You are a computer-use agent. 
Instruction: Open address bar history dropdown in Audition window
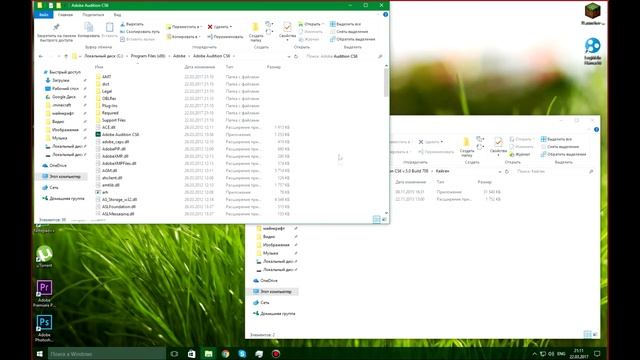pyautogui.click(x=289, y=56)
